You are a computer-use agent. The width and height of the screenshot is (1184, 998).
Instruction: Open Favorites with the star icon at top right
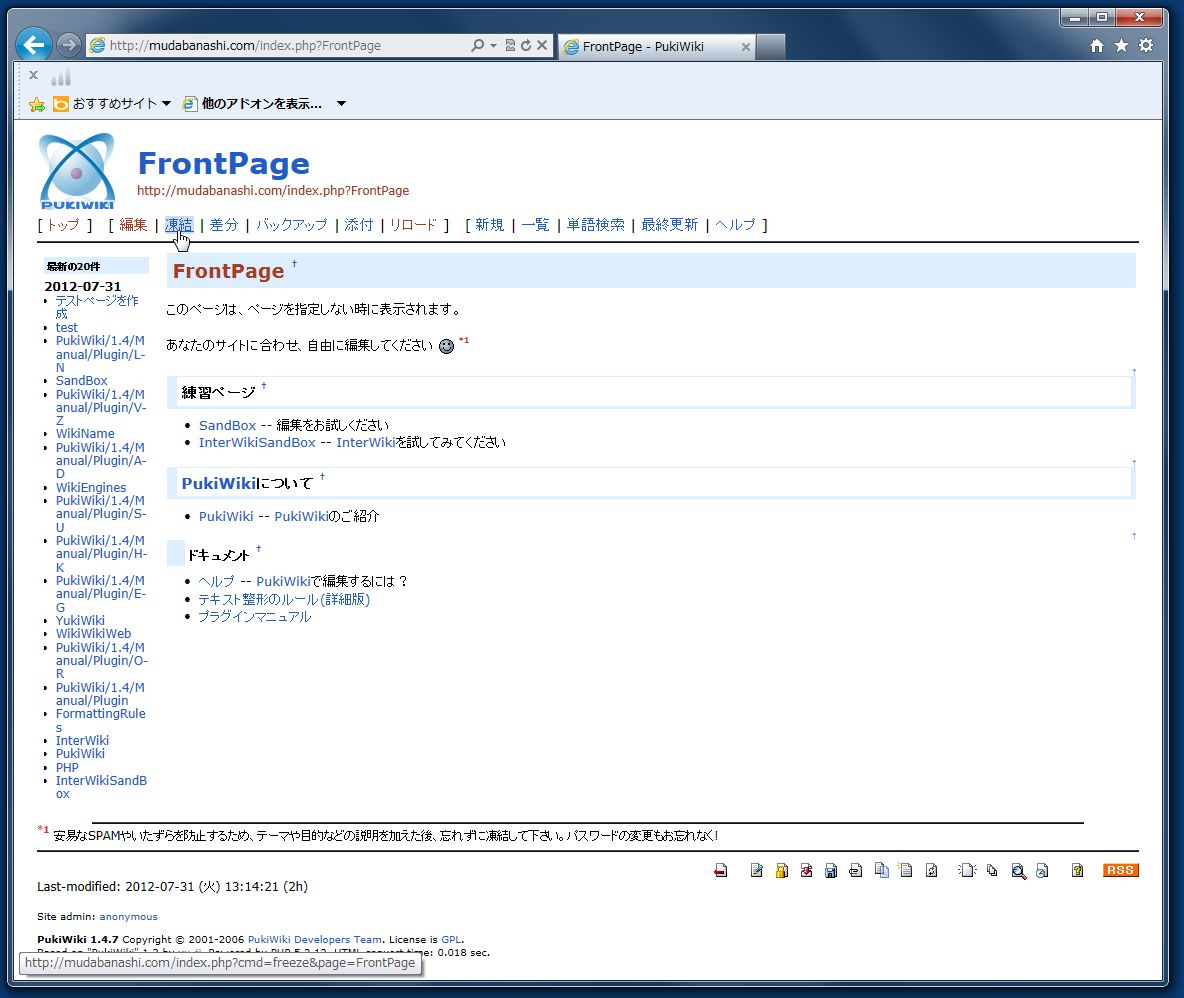click(1122, 45)
